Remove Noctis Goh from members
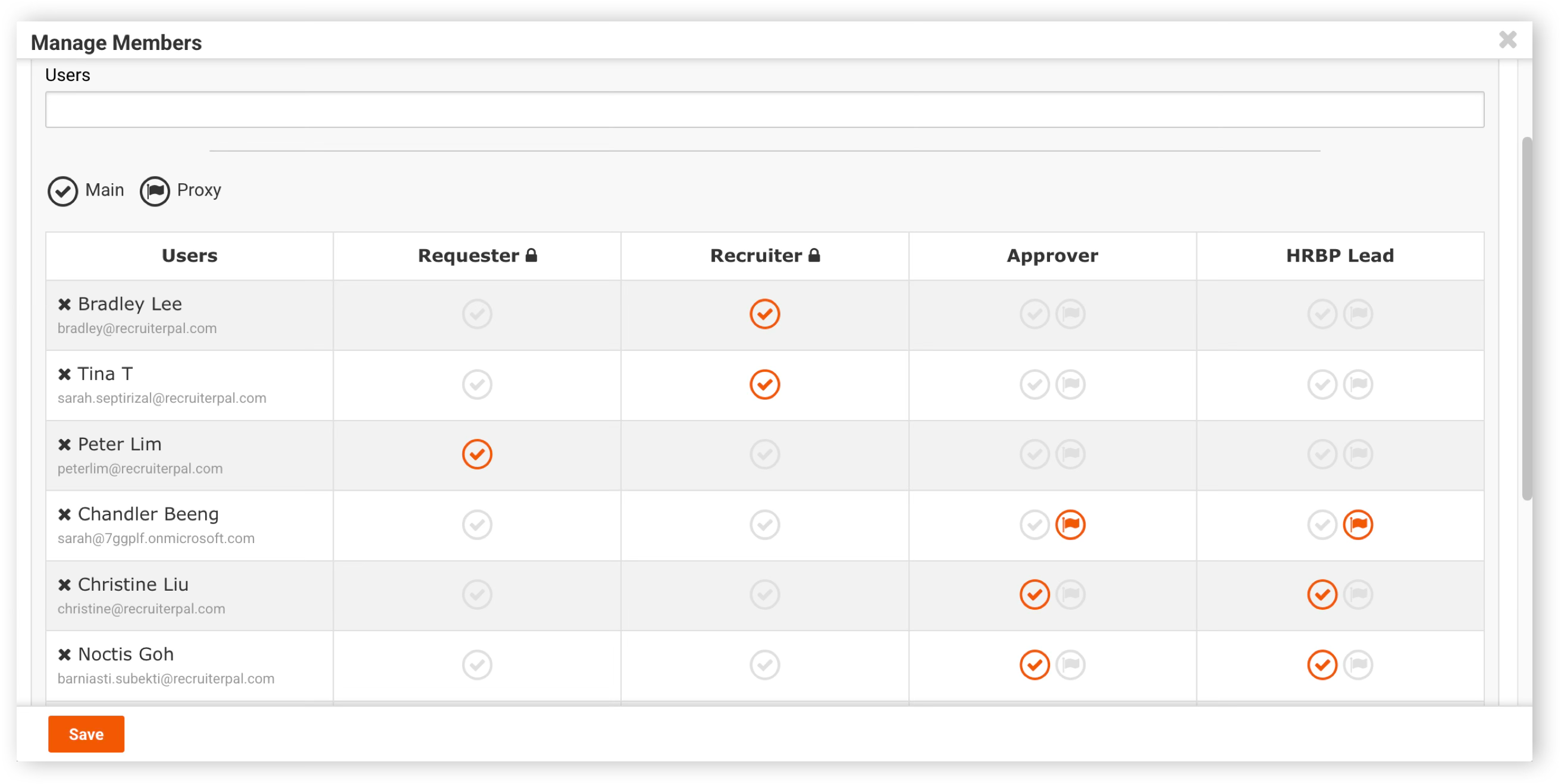Viewport: 1561px width, 784px height. click(x=64, y=654)
